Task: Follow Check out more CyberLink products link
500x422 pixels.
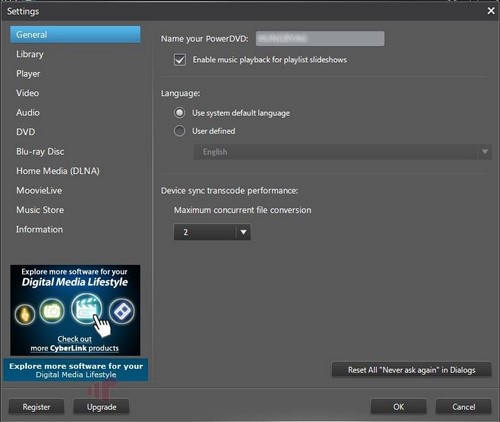Action: (x=75, y=344)
